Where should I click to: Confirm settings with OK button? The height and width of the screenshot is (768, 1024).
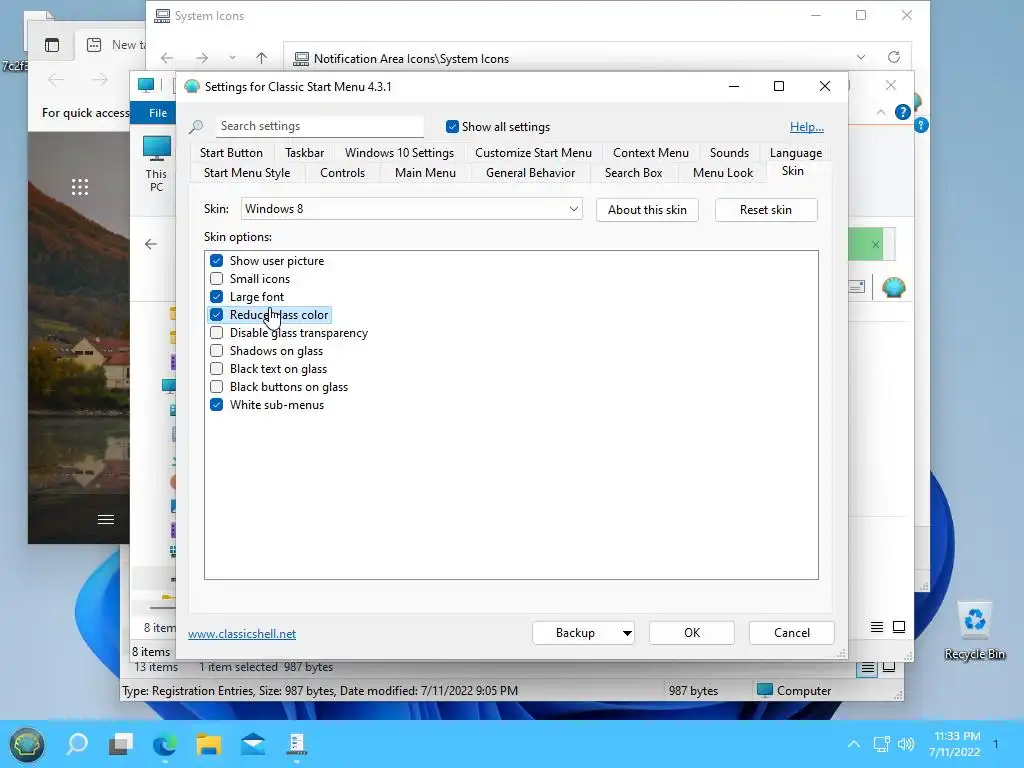coord(692,633)
